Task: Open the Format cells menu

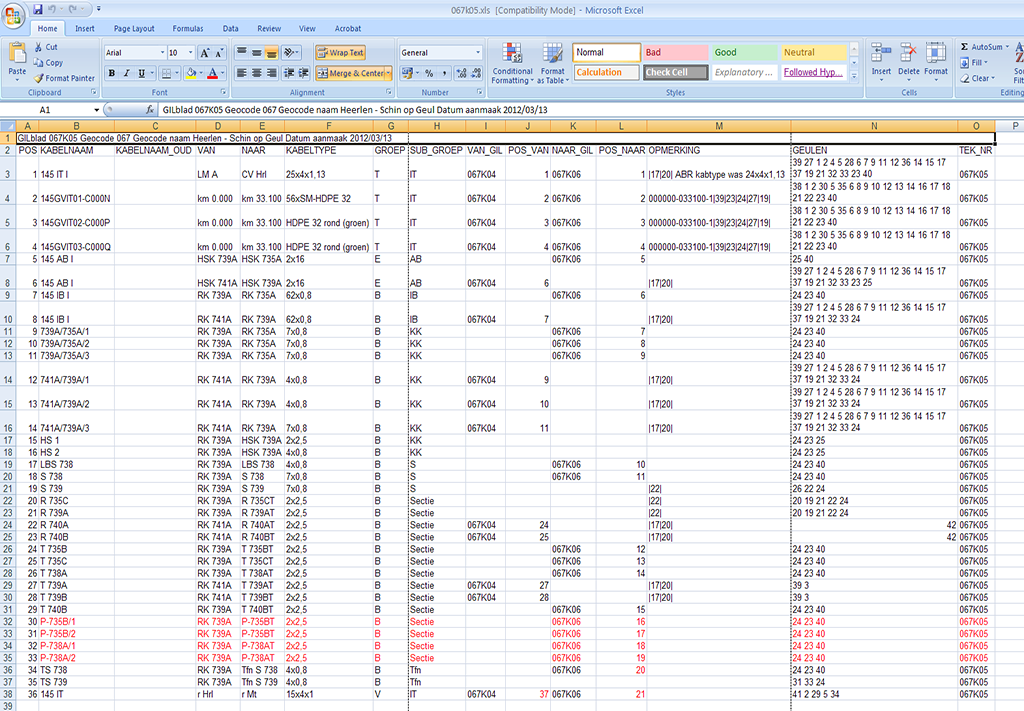Action: click(x=936, y=63)
